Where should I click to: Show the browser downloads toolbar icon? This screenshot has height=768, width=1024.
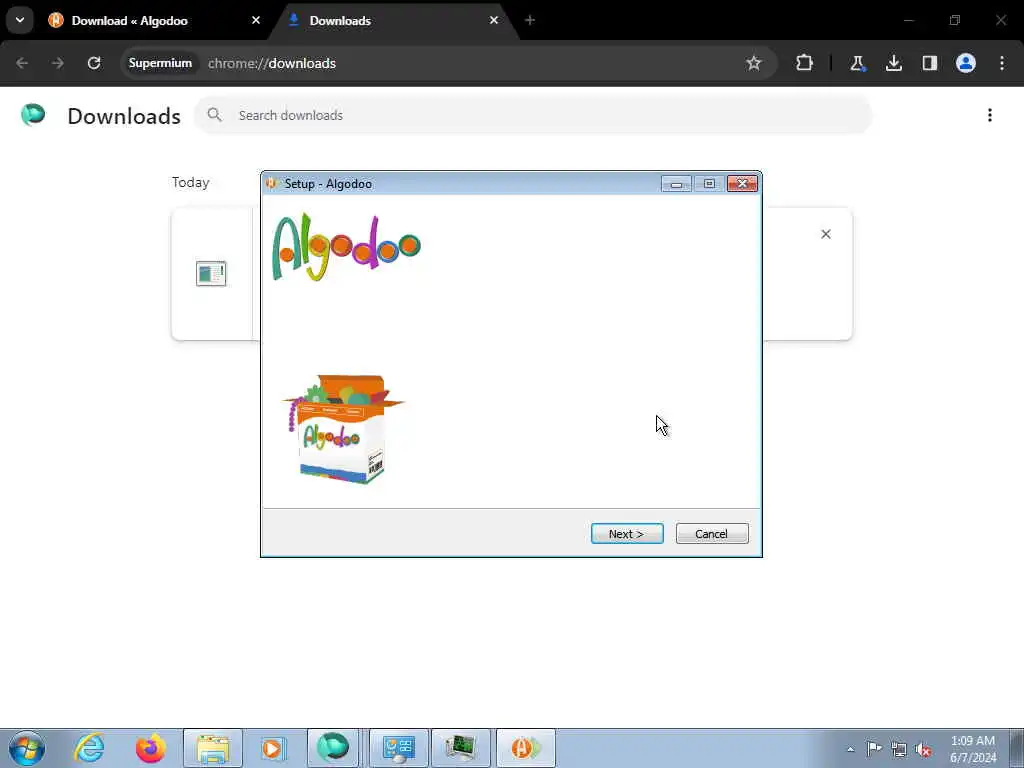point(893,63)
